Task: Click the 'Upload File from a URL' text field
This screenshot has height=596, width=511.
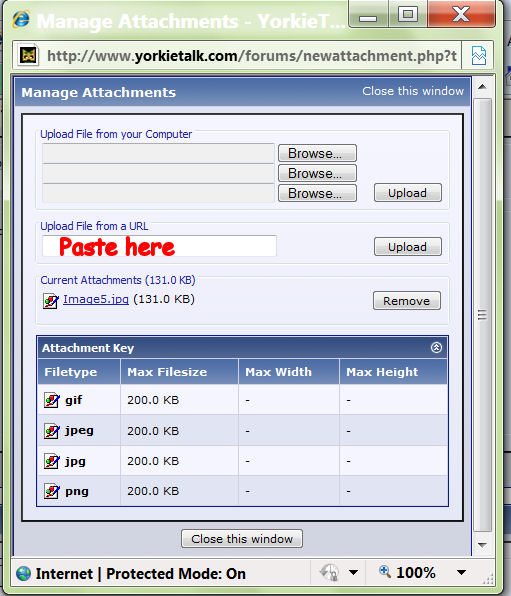Action: pos(159,246)
